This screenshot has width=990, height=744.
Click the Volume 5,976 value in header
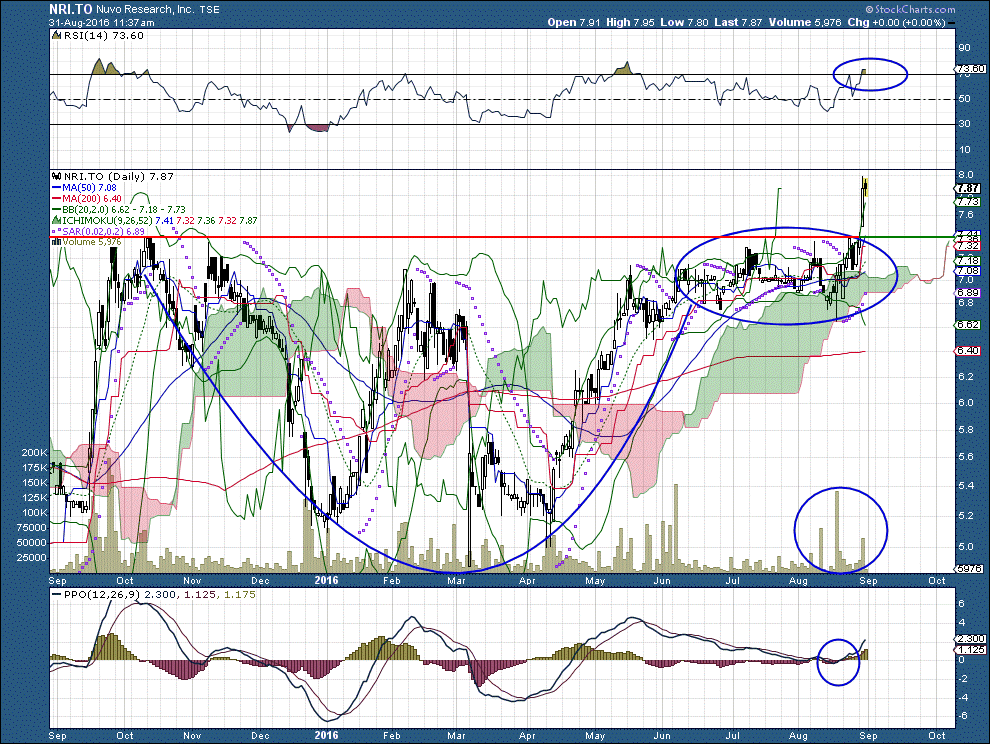(x=805, y=22)
